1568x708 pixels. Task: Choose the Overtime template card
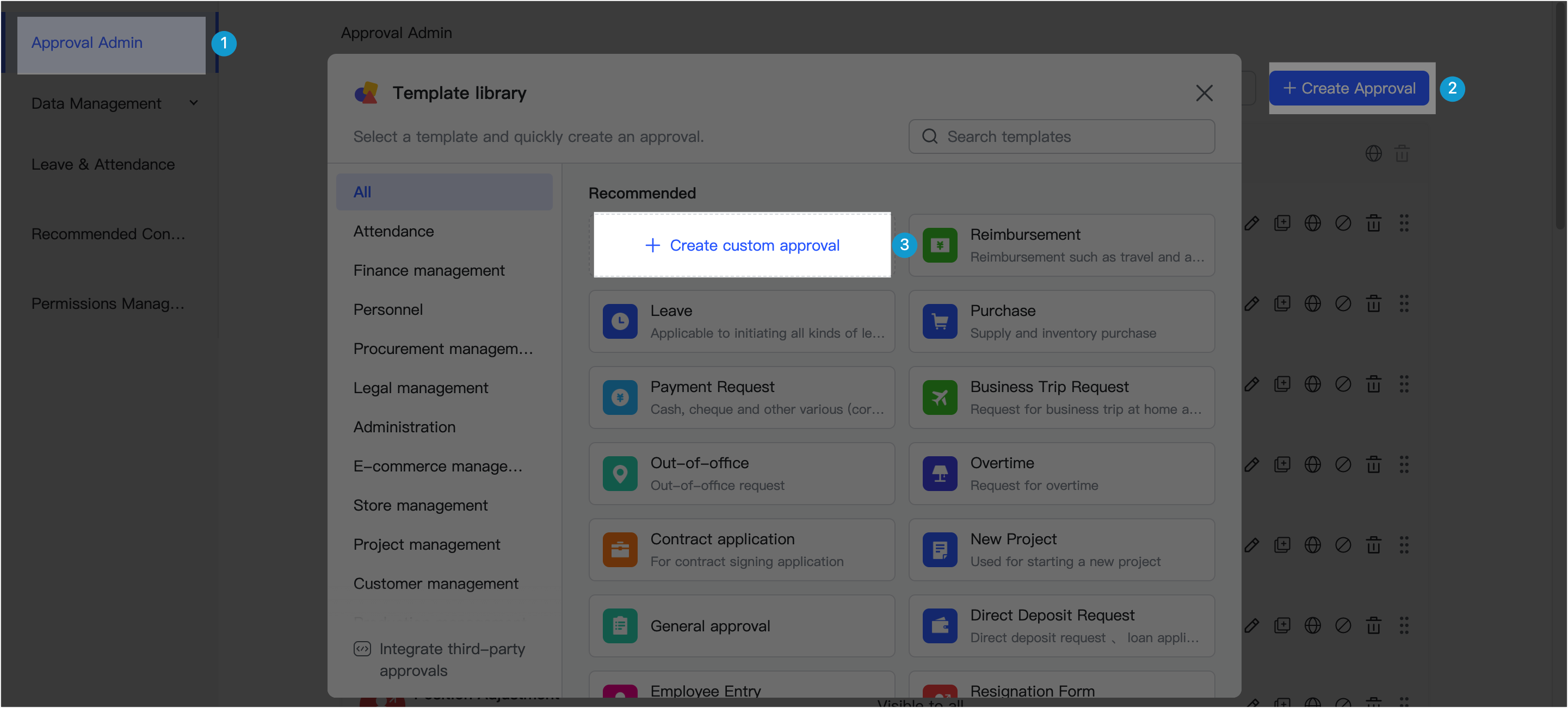pos(1061,473)
